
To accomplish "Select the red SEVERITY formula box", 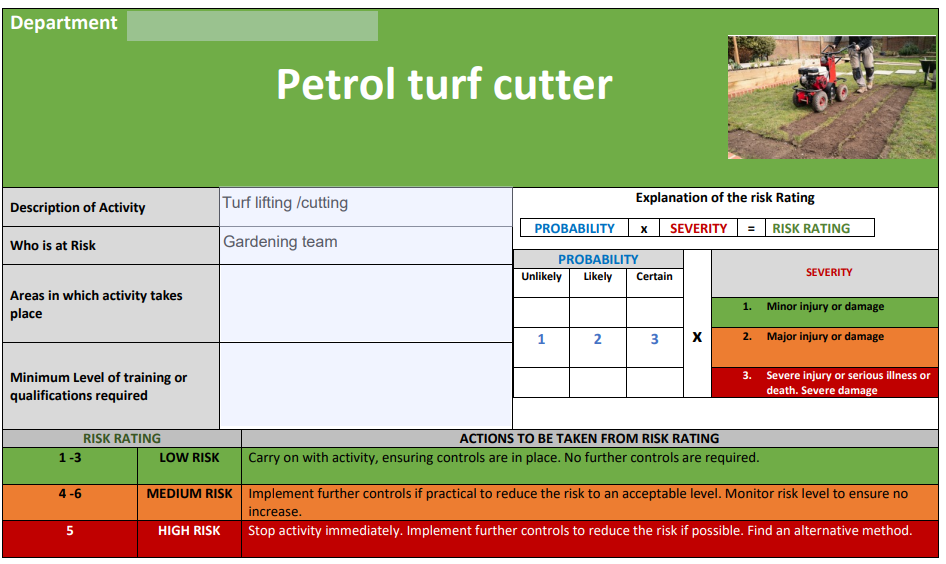I will coord(698,228).
